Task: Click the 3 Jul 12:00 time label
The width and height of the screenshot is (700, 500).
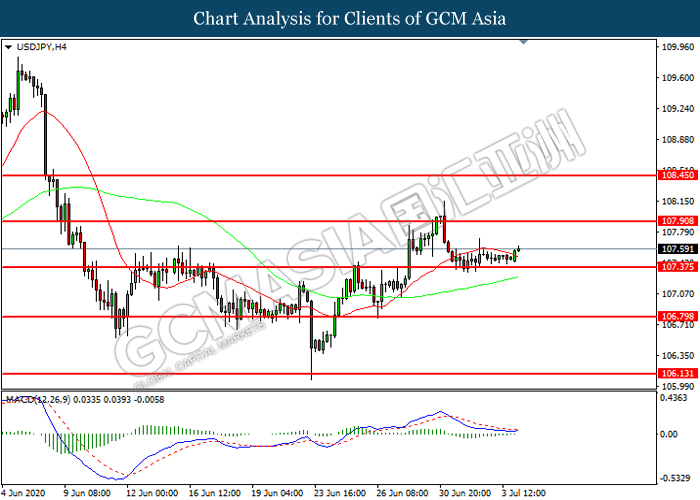Action: [x=524, y=493]
